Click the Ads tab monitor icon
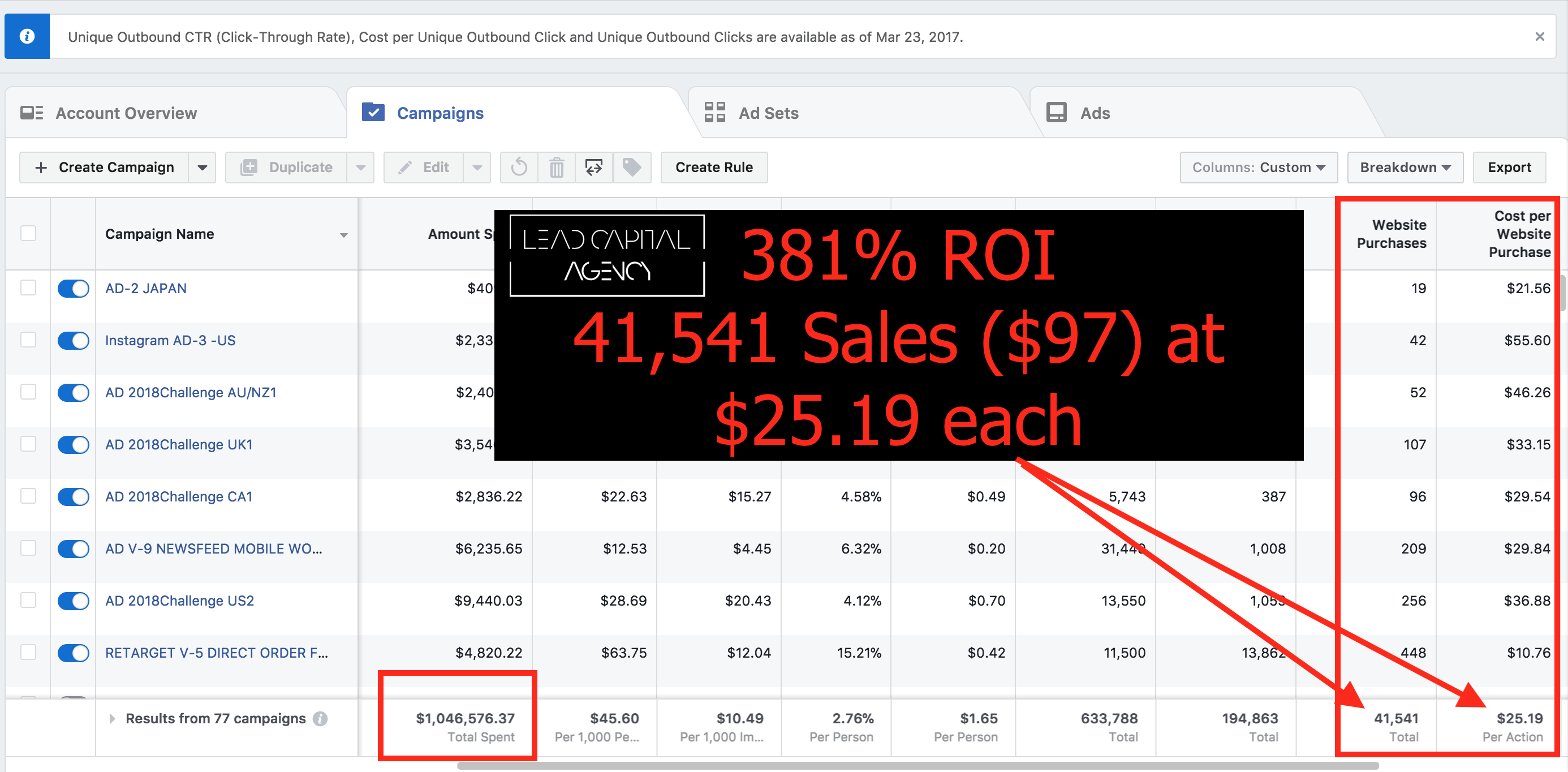Screen dimensions: 1568x772 point(1056,113)
